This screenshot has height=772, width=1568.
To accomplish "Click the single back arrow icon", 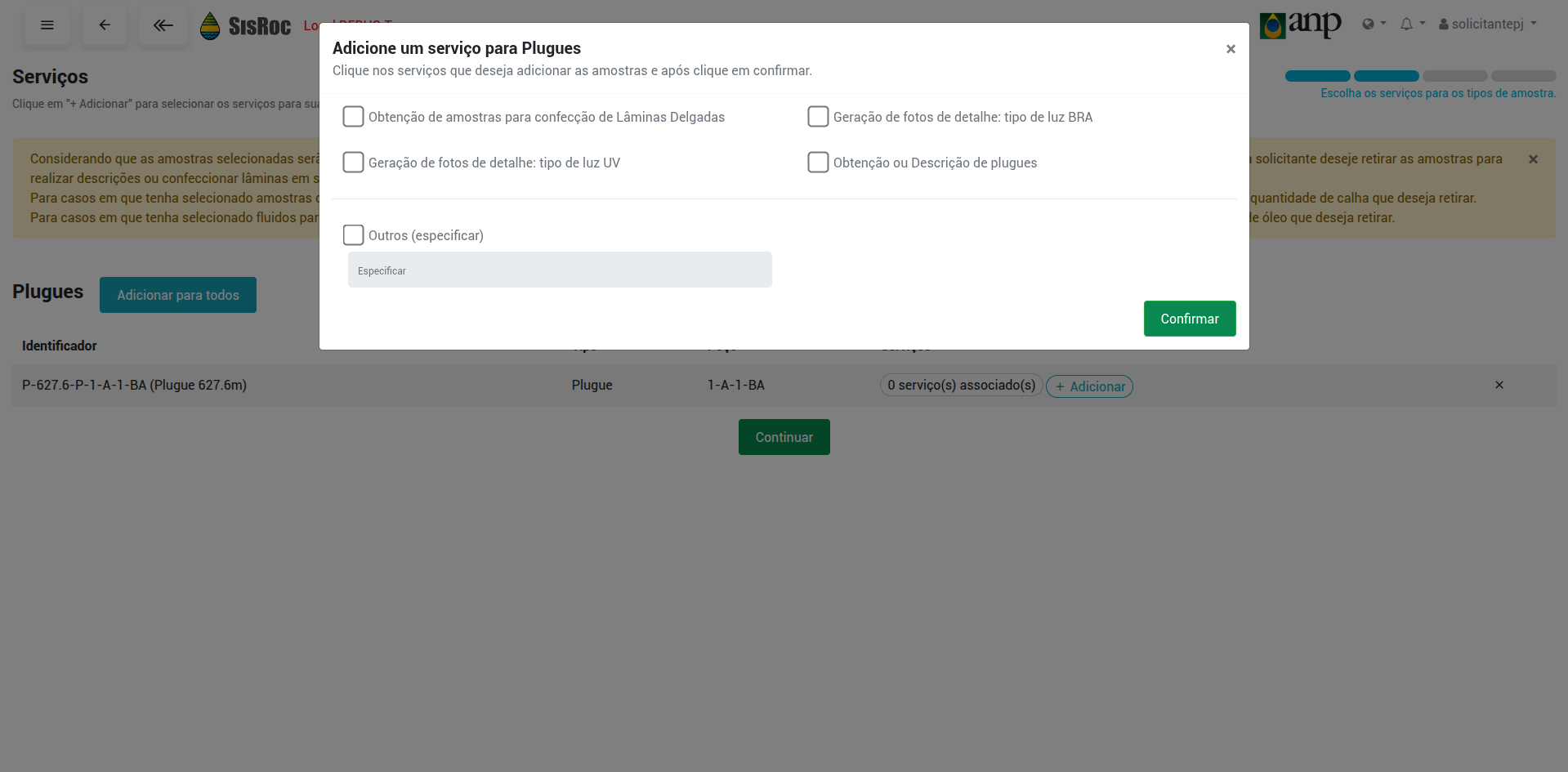I will pos(105,25).
